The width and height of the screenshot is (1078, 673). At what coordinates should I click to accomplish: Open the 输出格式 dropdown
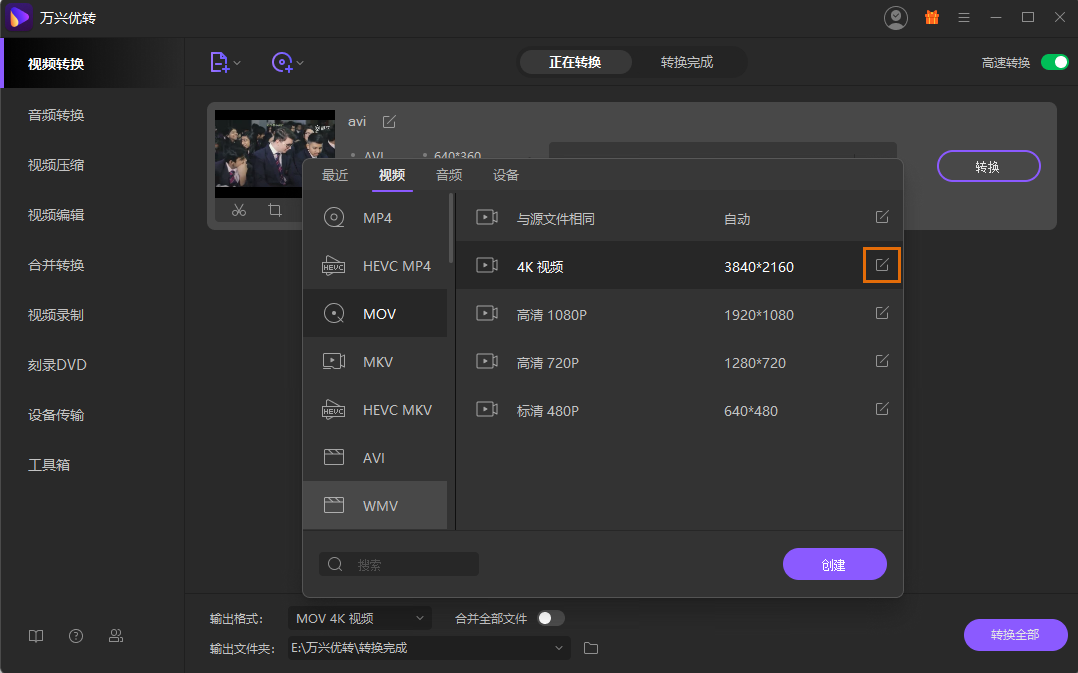[358, 618]
